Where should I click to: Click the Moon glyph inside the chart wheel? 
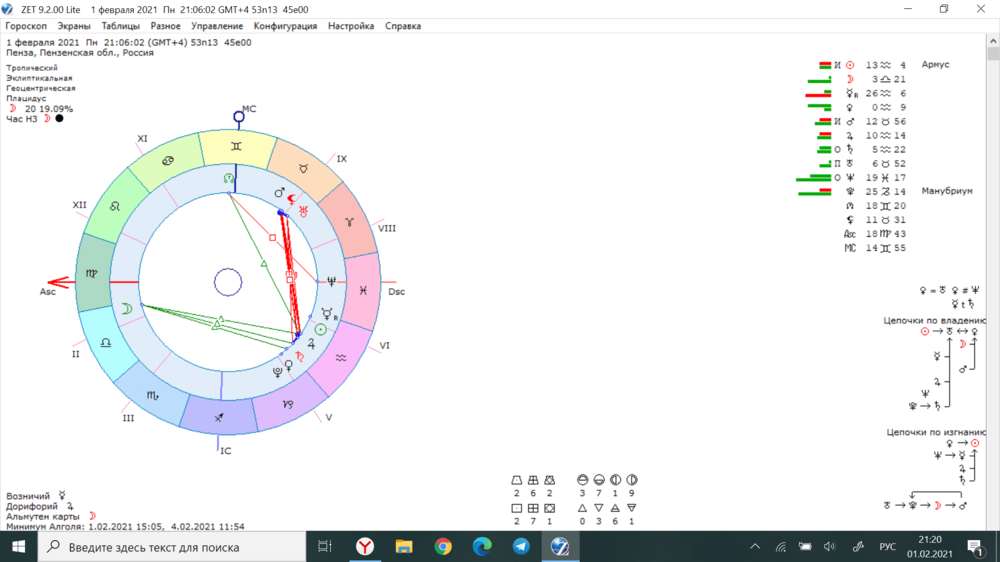click(127, 309)
